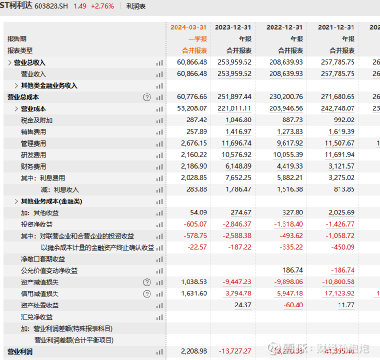Viewport: 380px width, 360px height.
Task: Select the 报表类型 row label
Action: tap(20, 51)
